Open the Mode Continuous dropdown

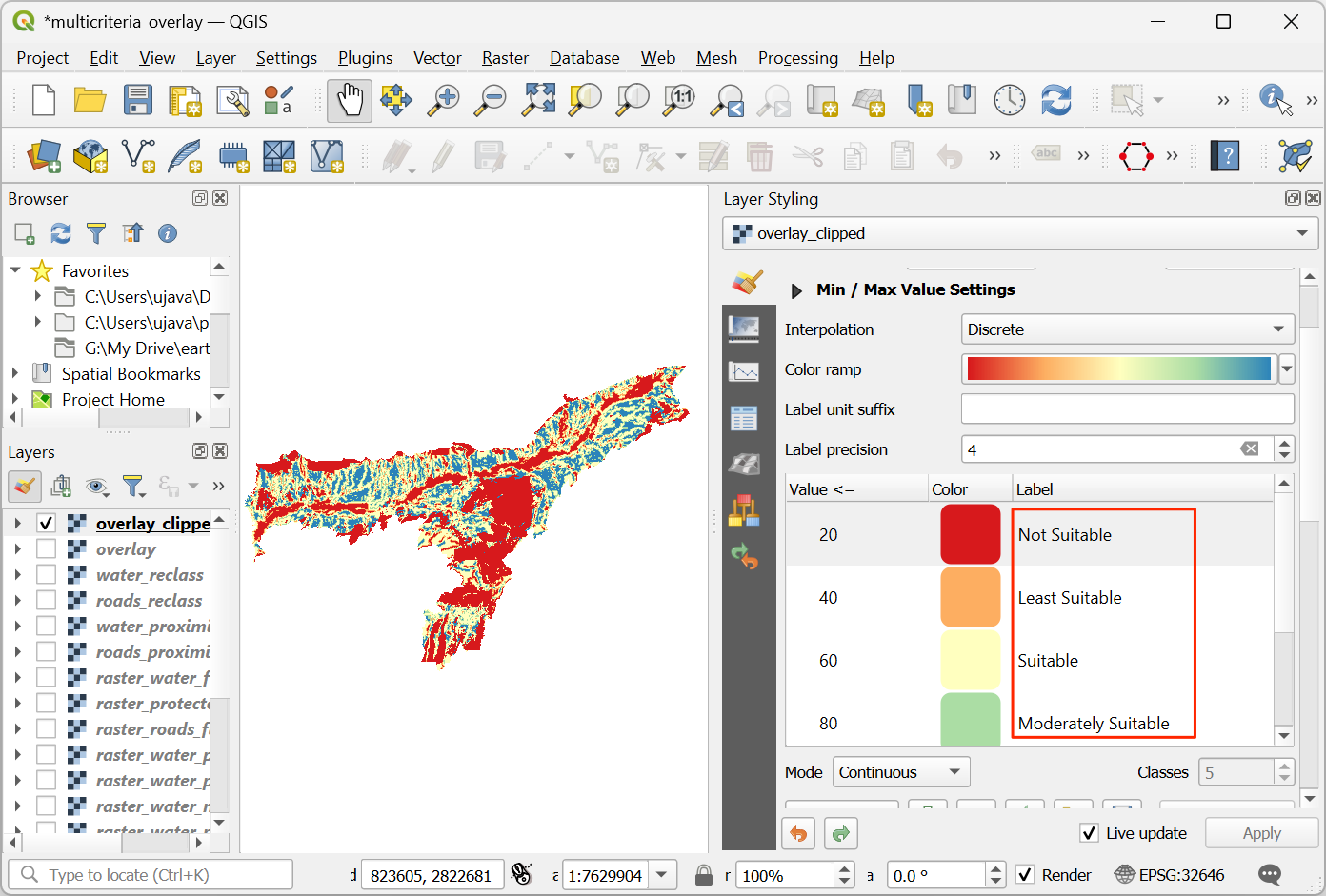(900, 772)
